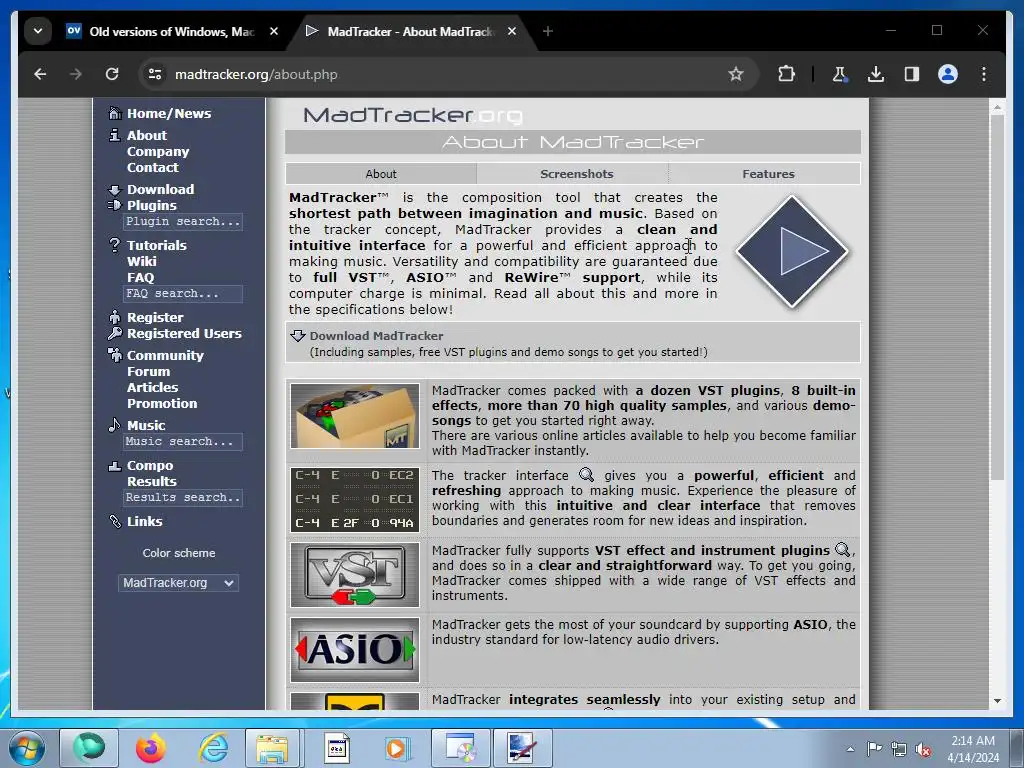This screenshot has width=1024, height=768.
Task: Click the Results search field
Action: click(x=183, y=498)
